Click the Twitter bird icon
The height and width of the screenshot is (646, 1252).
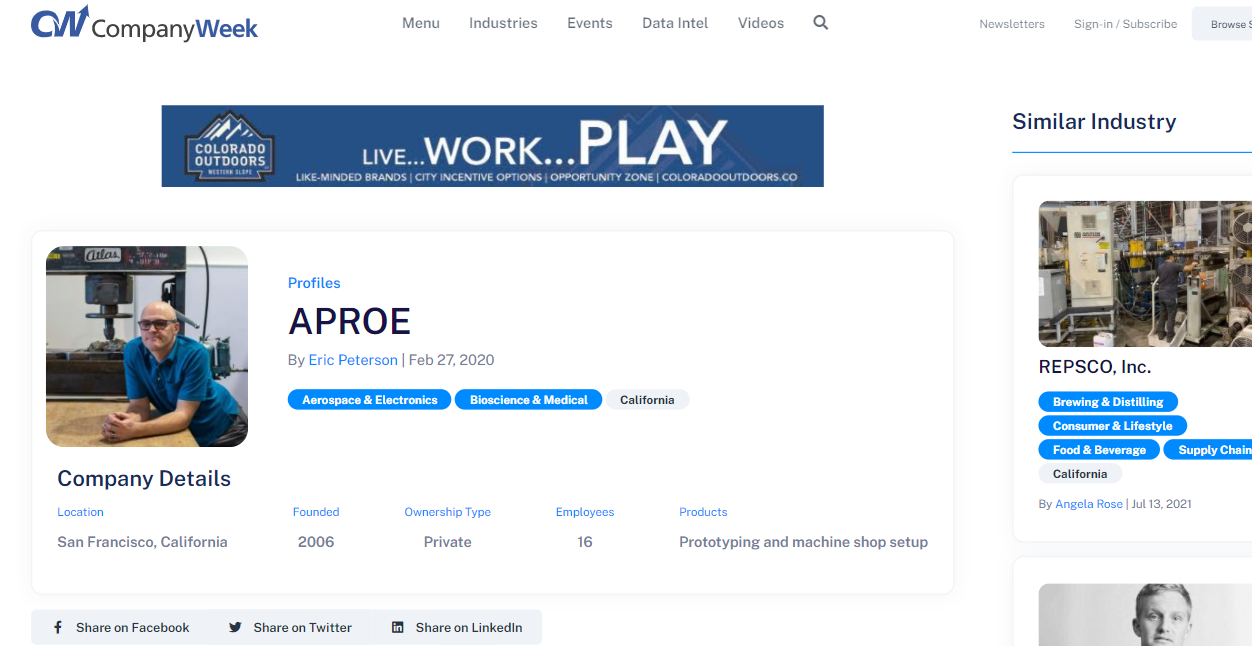(x=235, y=627)
